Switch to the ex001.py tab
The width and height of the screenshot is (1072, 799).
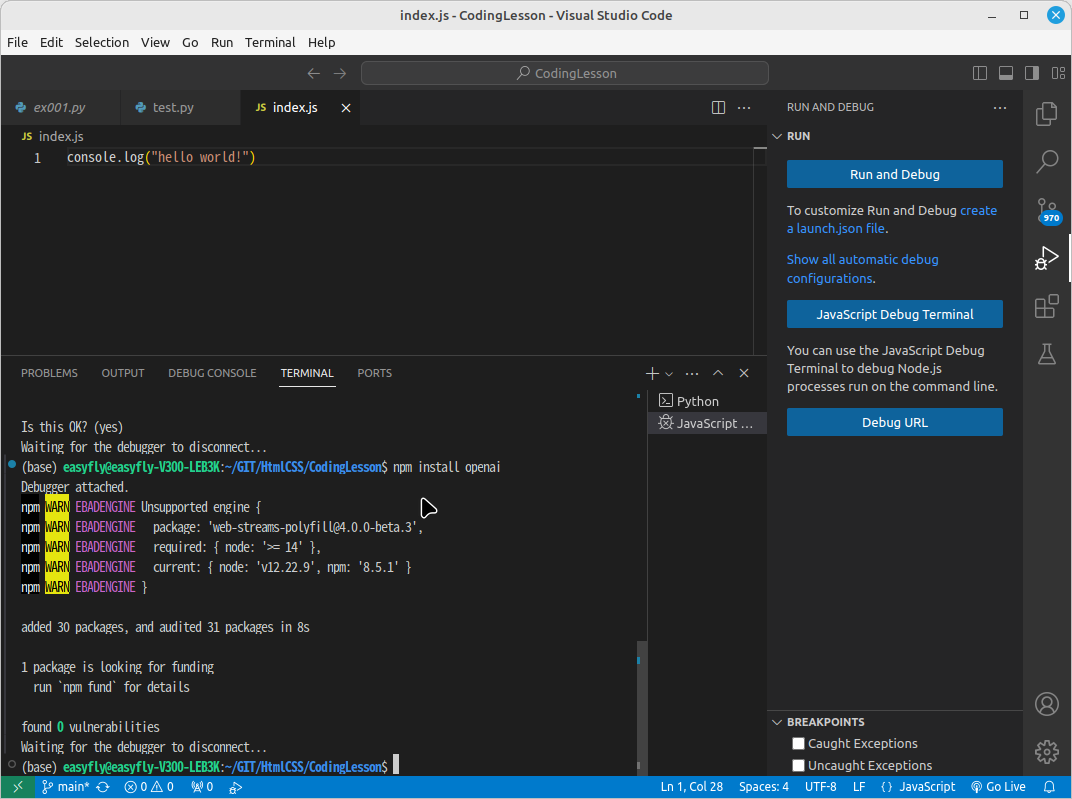tap(60, 107)
